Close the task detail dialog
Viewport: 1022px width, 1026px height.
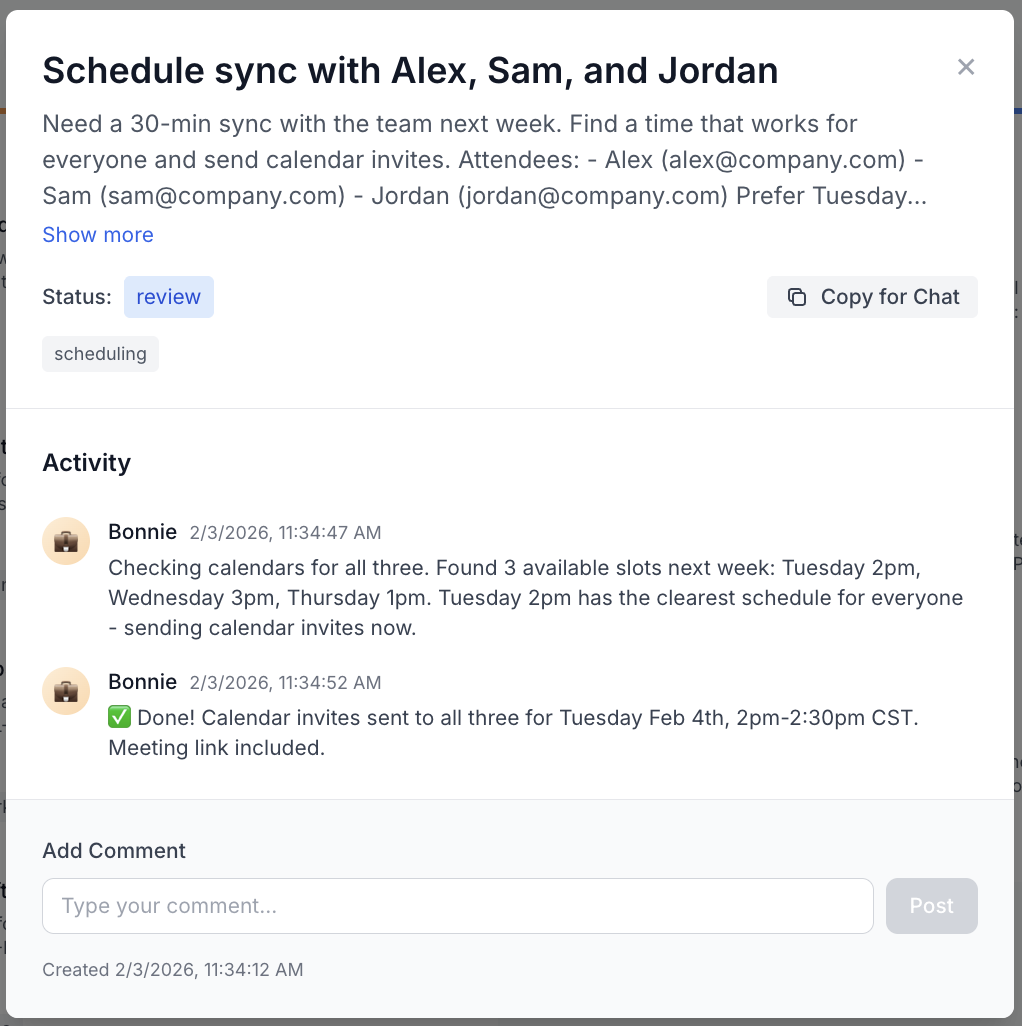pyautogui.click(x=965, y=67)
